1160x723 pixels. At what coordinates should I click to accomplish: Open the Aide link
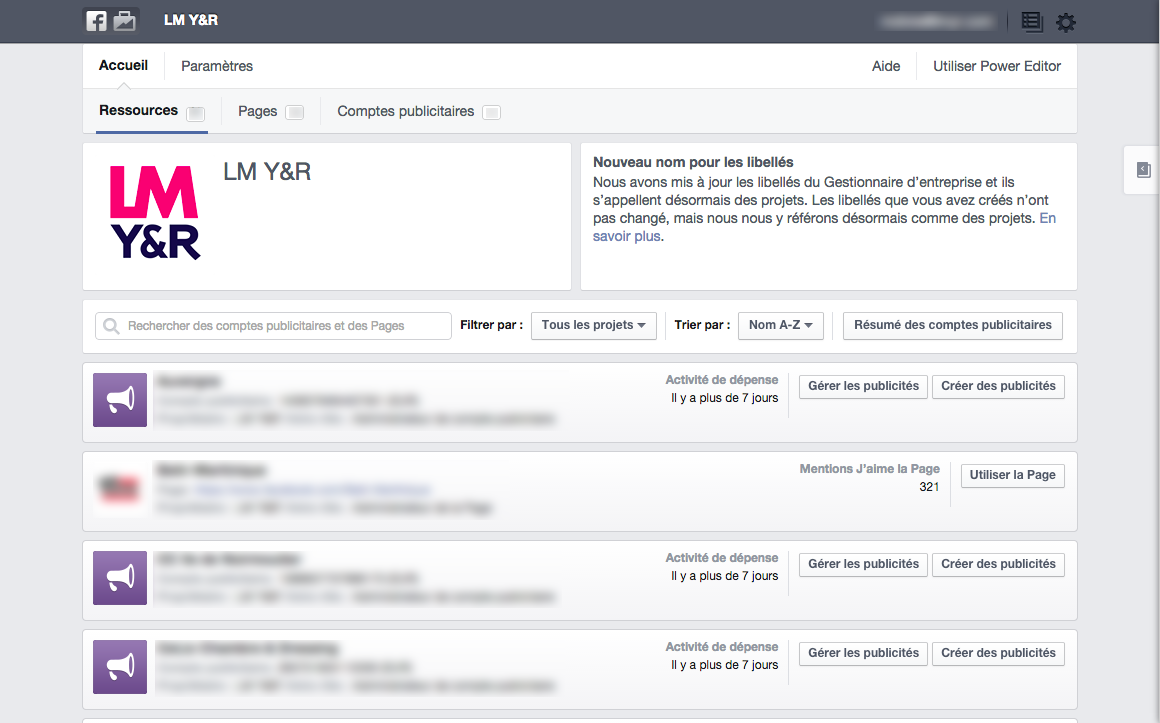click(x=886, y=66)
